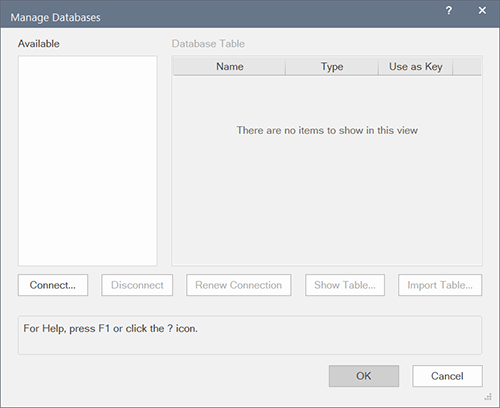The width and height of the screenshot is (500, 408).
Task: Confirm with the OK button
Action: pos(364,376)
